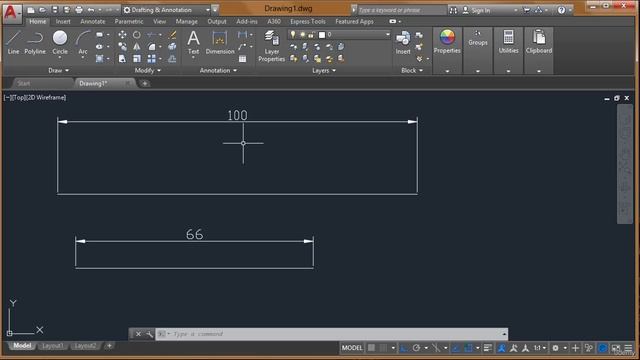Open the annotation scale 1:1 dropdown

pos(540,348)
